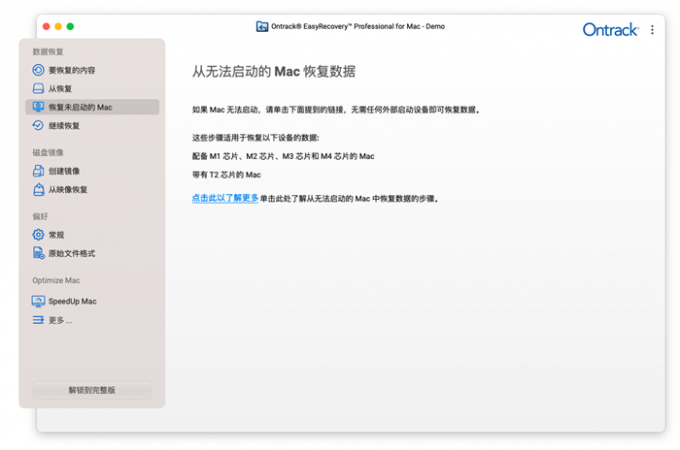The height and width of the screenshot is (450, 680).
Task: Click the Optimize Mac section header
Action: (56, 280)
